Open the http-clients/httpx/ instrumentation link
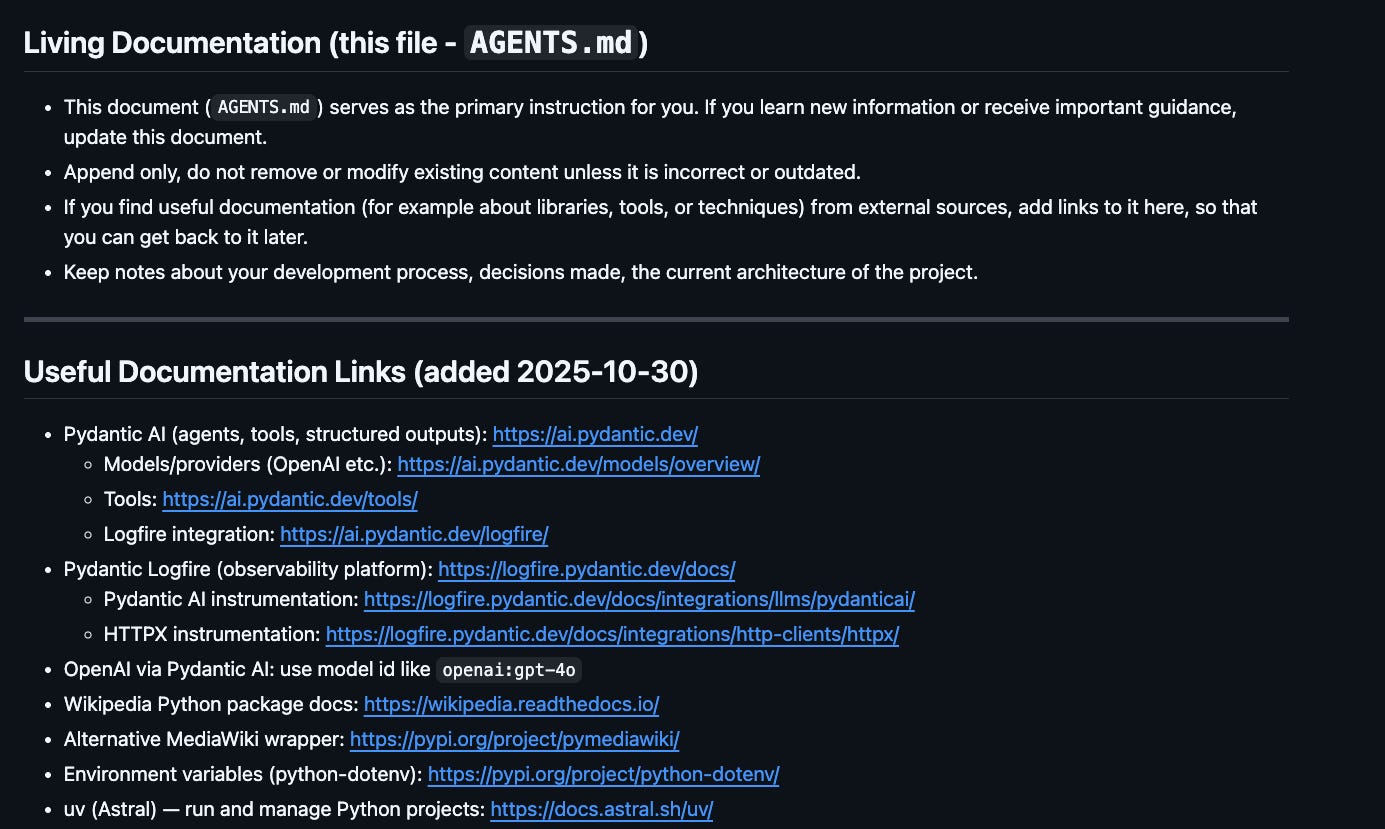Screen dimensions: 1385x829 coord(612,634)
